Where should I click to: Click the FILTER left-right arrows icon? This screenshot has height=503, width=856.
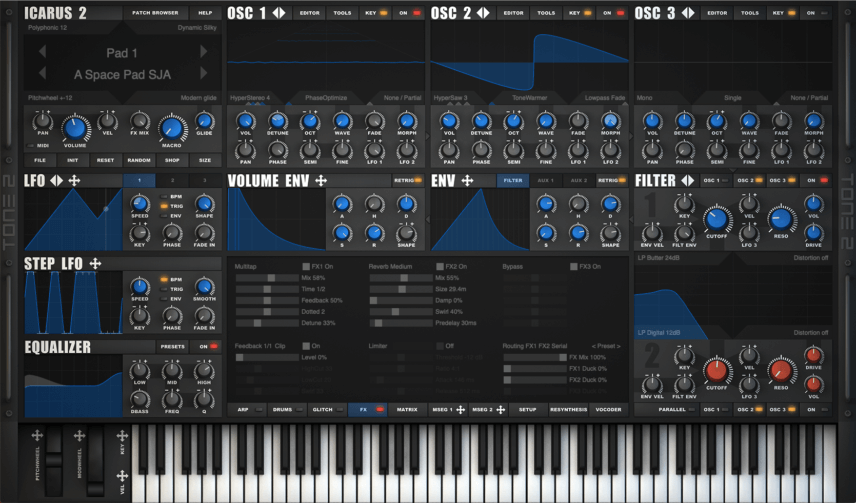pyautogui.click(x=687, y=180)
